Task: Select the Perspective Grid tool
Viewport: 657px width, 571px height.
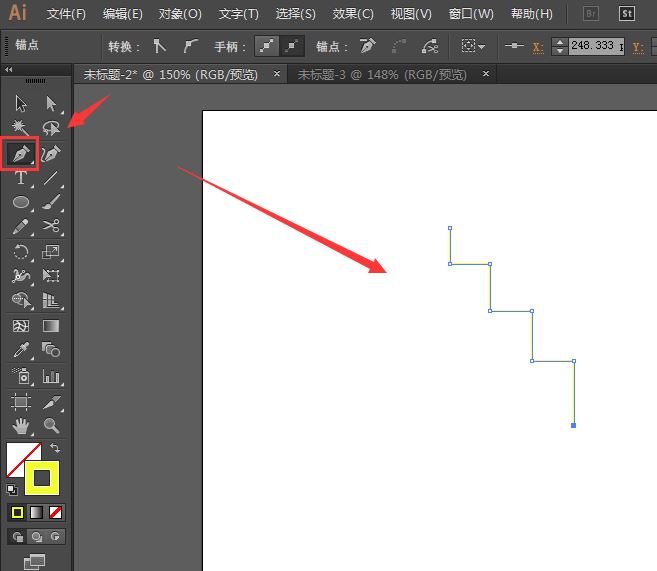Action: click(x=51, y=300)
